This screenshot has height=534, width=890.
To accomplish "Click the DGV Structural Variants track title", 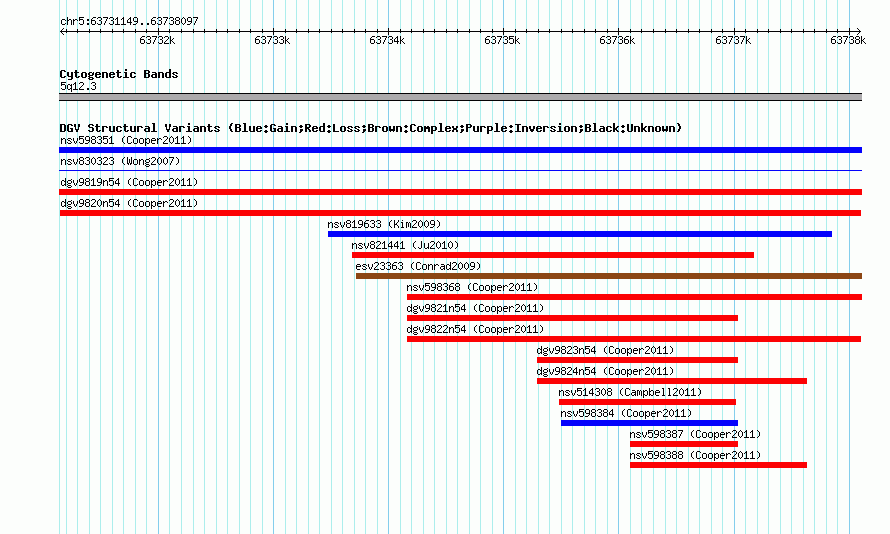I will (371, 128).
